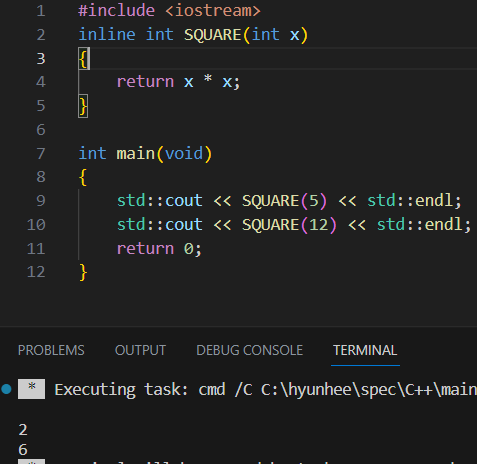Click the asterisk task marker before Executing task
Image resolution: width=477 pixels, height=464 pixels.
[31, 389]
